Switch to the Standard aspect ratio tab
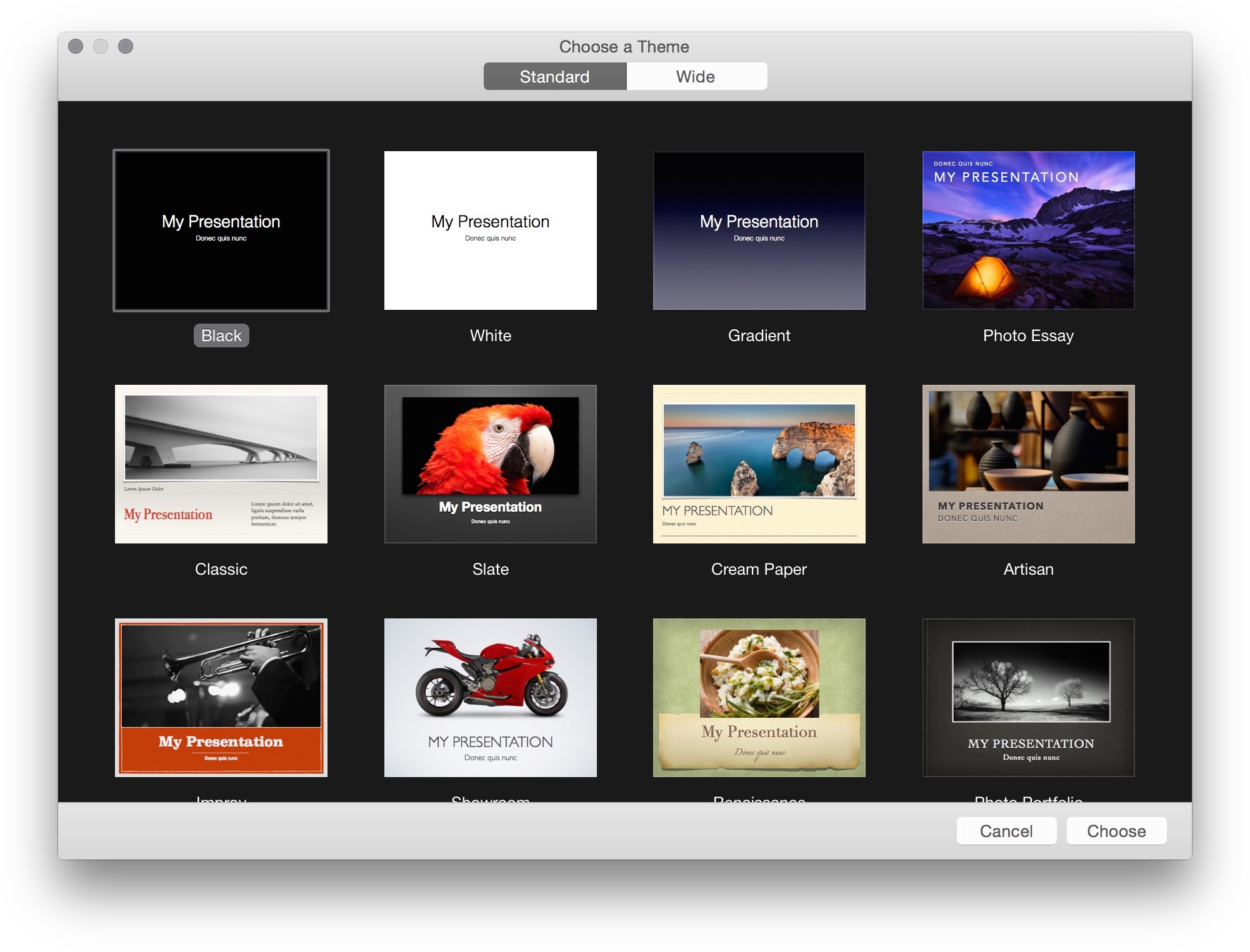This screenshot has width=1250, height=952. (555, 76)
